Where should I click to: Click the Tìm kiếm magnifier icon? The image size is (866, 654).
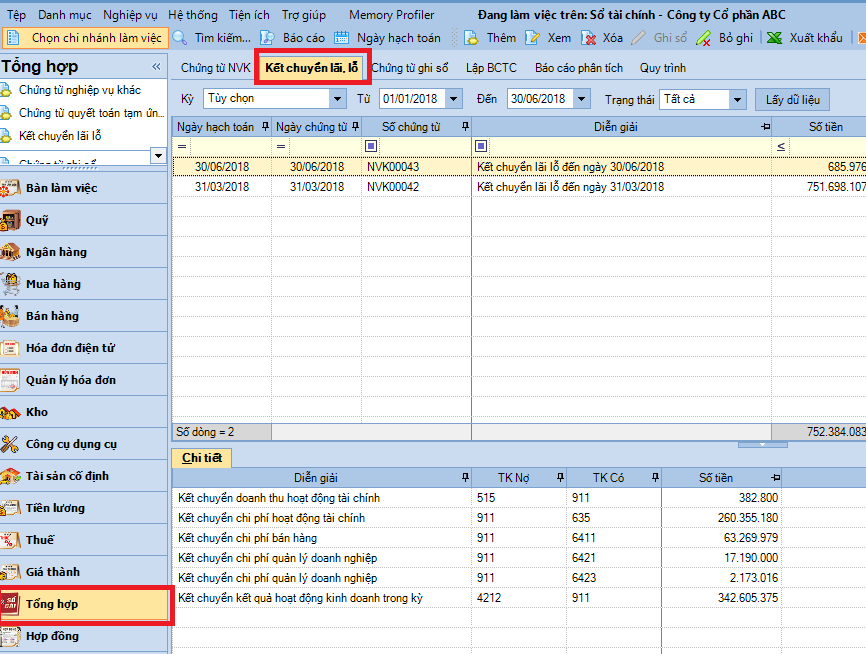point(180,38)
